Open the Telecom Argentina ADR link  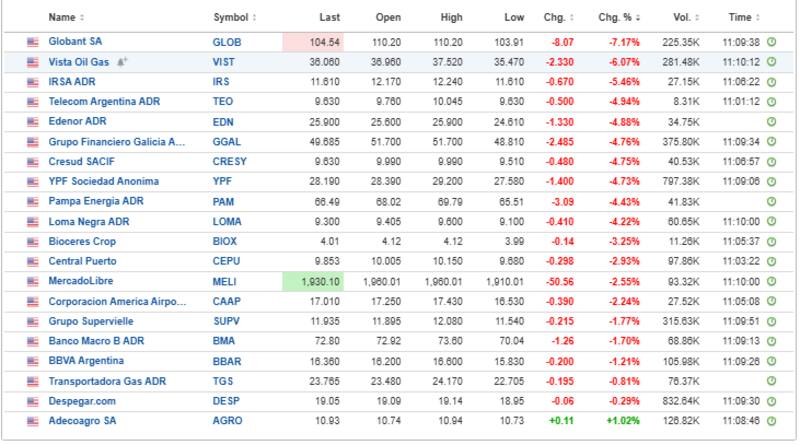pos(105,102)
